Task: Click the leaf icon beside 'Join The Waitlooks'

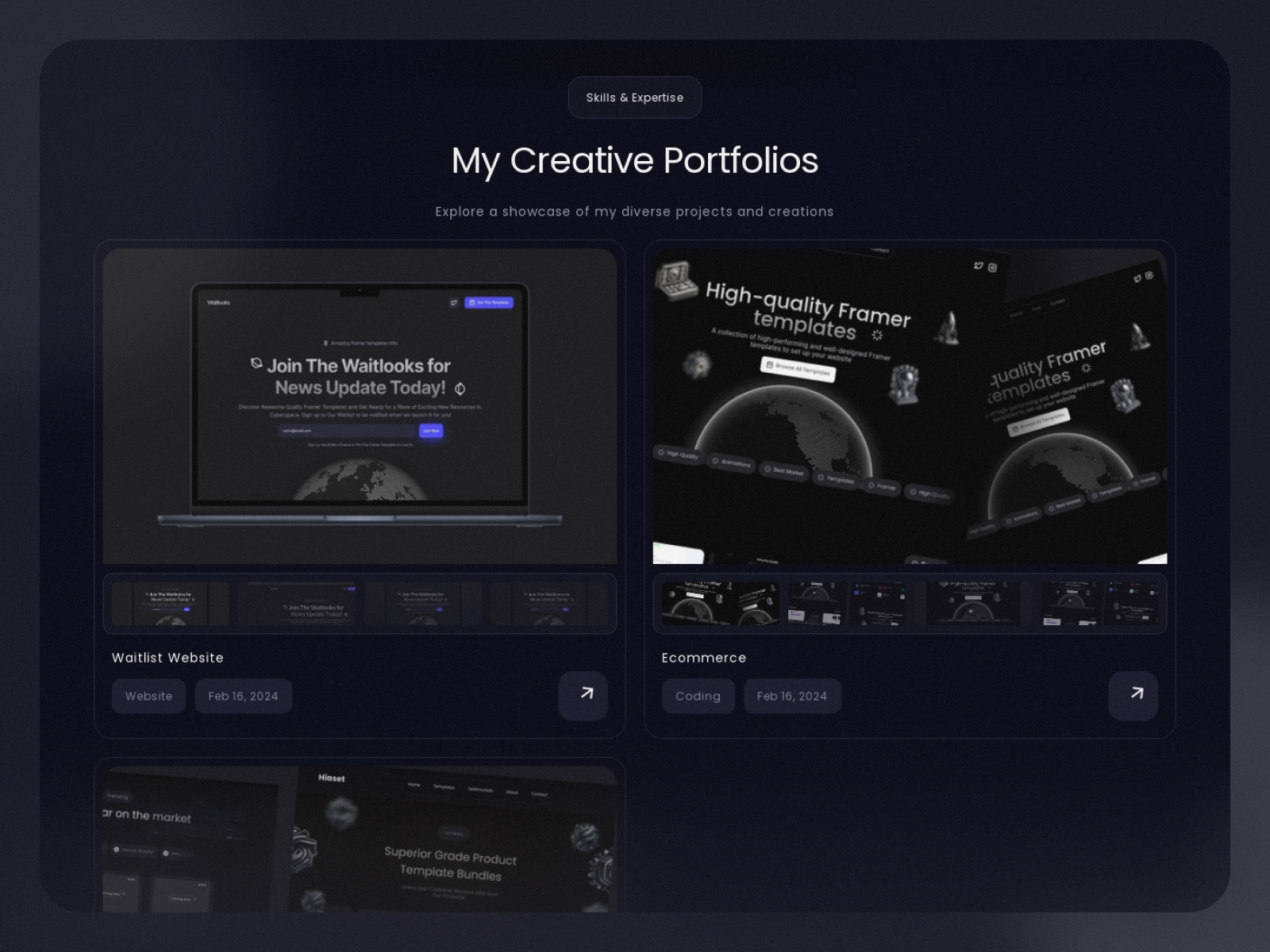Action: [x=256, y=363]
